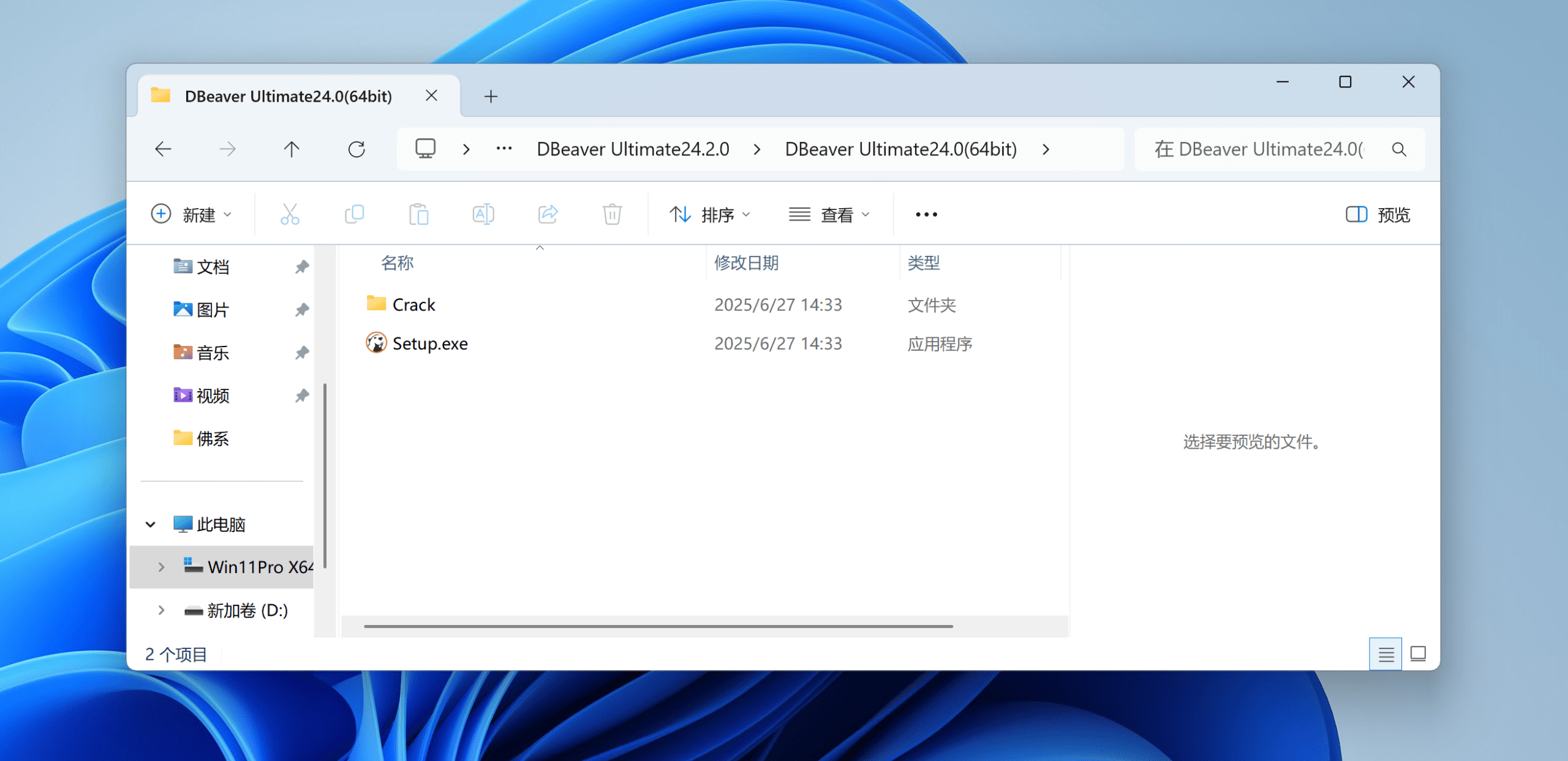Open a new tab with plus button
Screen dimensions: 1568x761
pos(491,96)
